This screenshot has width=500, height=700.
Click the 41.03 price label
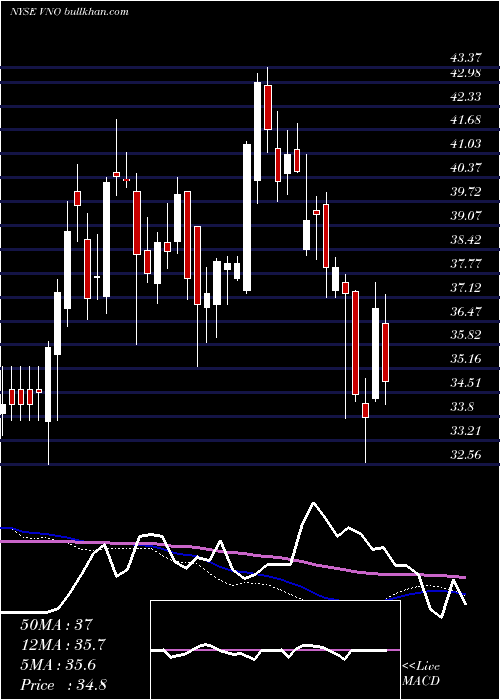tap(466, 144)
